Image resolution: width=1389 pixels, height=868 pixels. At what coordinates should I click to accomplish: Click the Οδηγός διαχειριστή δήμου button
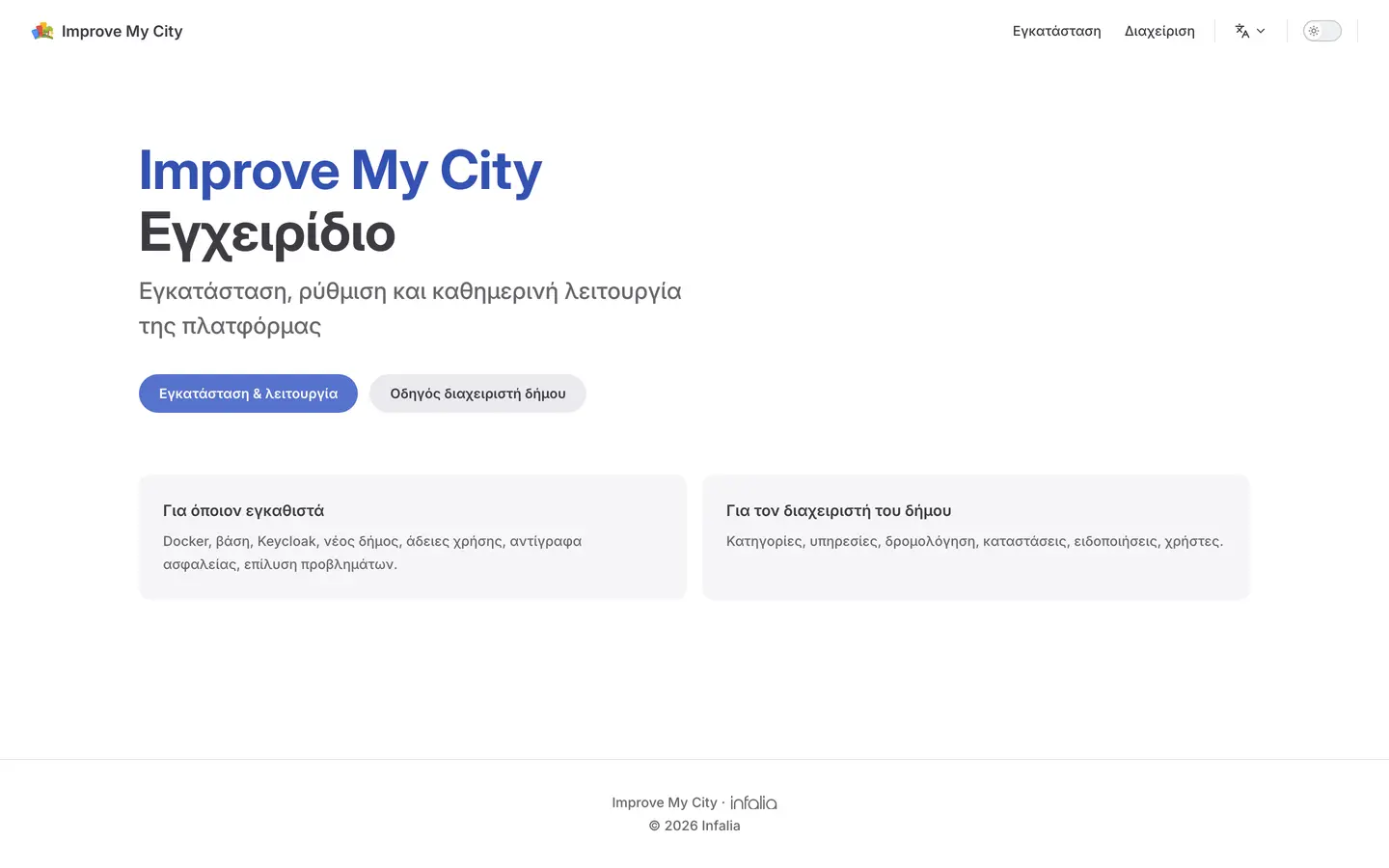click(x=477, y=393)
